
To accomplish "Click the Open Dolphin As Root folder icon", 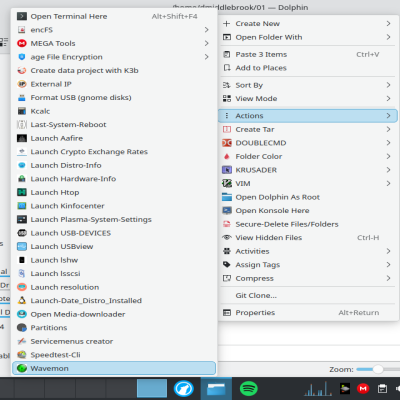I will (x=227, y=197).
